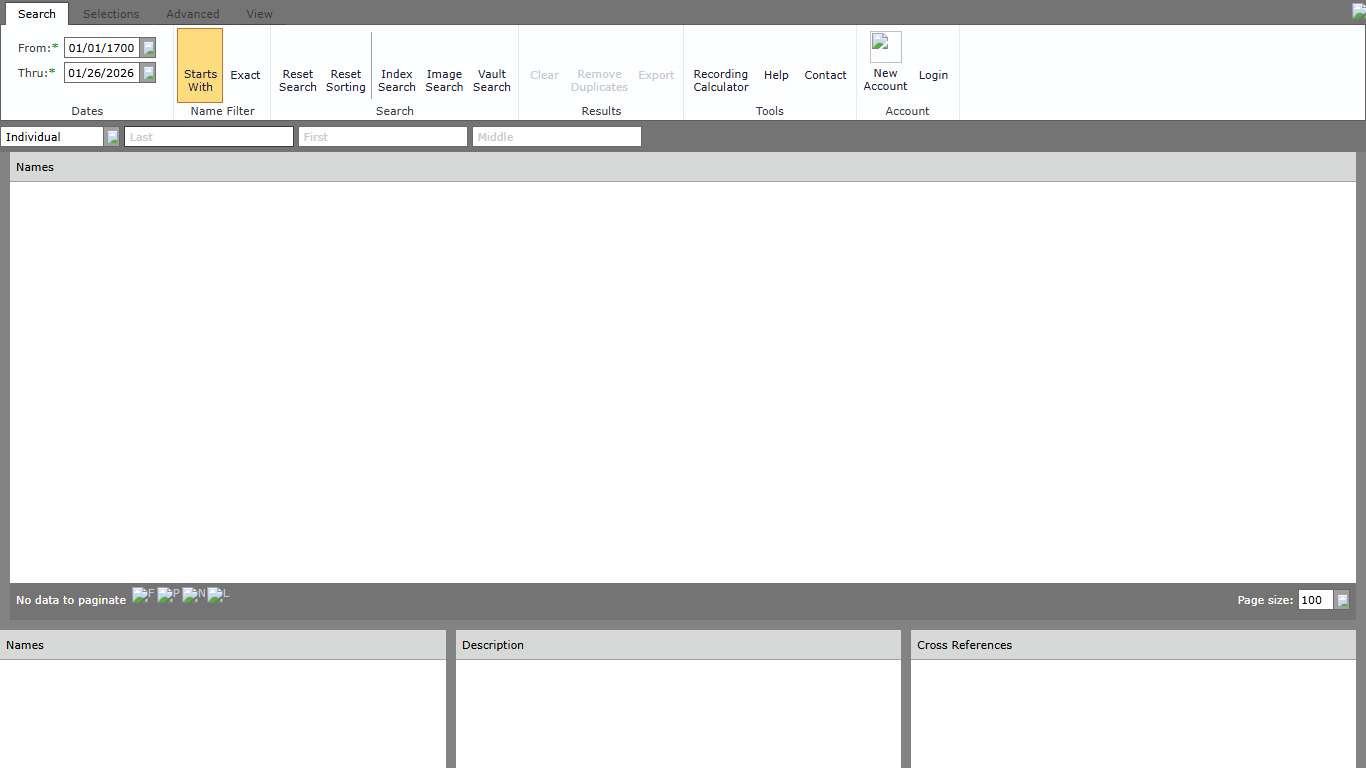Viewport: 1366px width, 768px height.
Task: Open the Advanced tab
Action: 193,14
